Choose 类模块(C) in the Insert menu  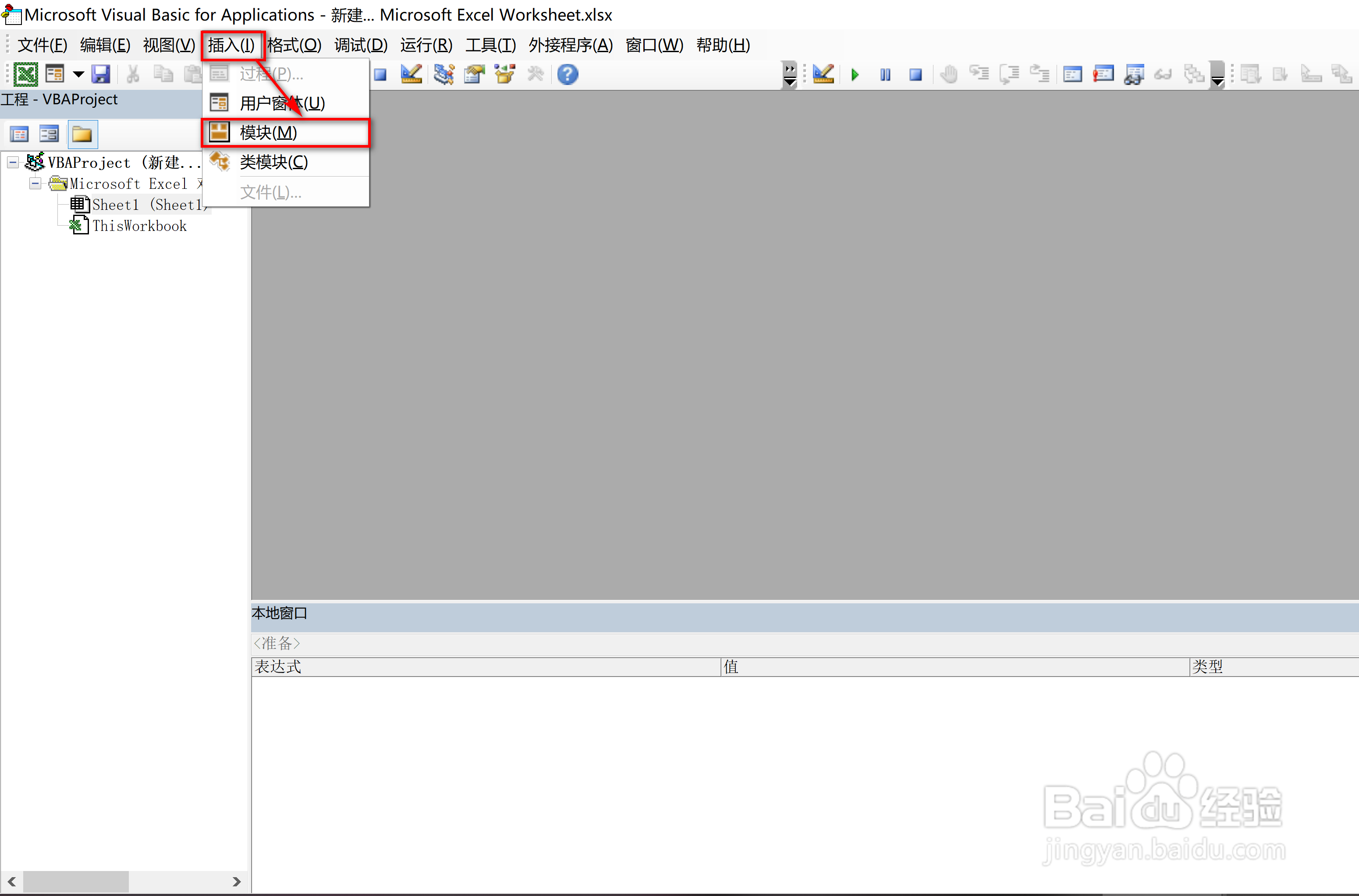pos(273,162)
